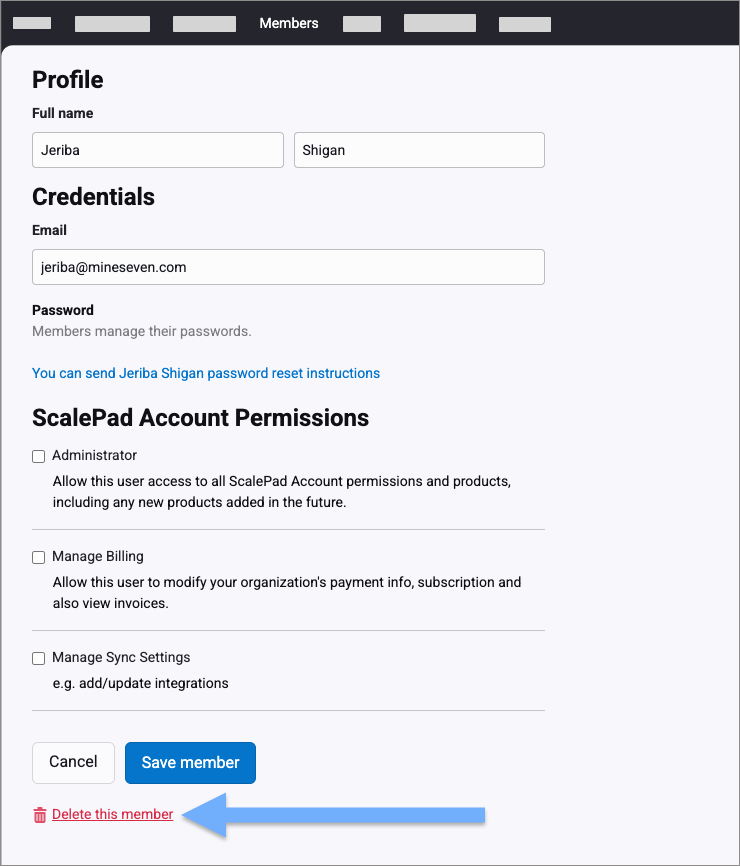The height and width of the screenshot is (866, 740).
Task: Open the rightmost redacted navigation item
Action: click(525, 24)
